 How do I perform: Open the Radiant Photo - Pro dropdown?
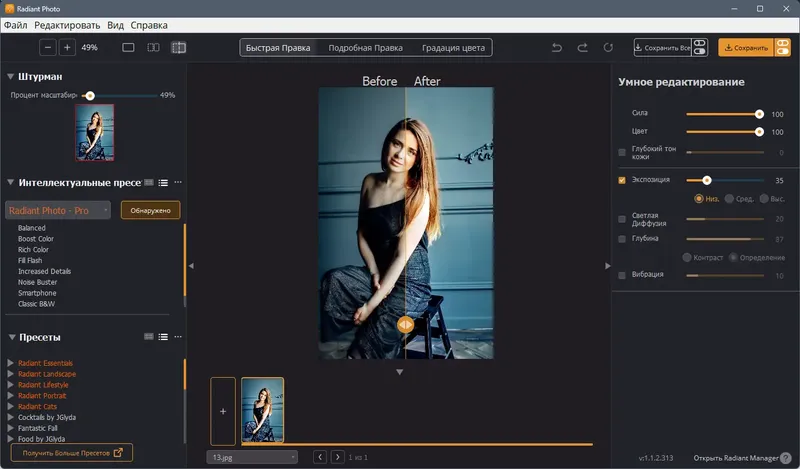point(58,210)
